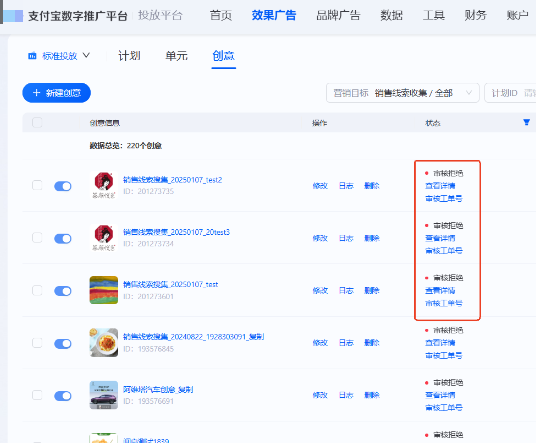Open creative link ending 20250107_20test3
The height and width of the screenshot is (443, 536).
point(176,232)
